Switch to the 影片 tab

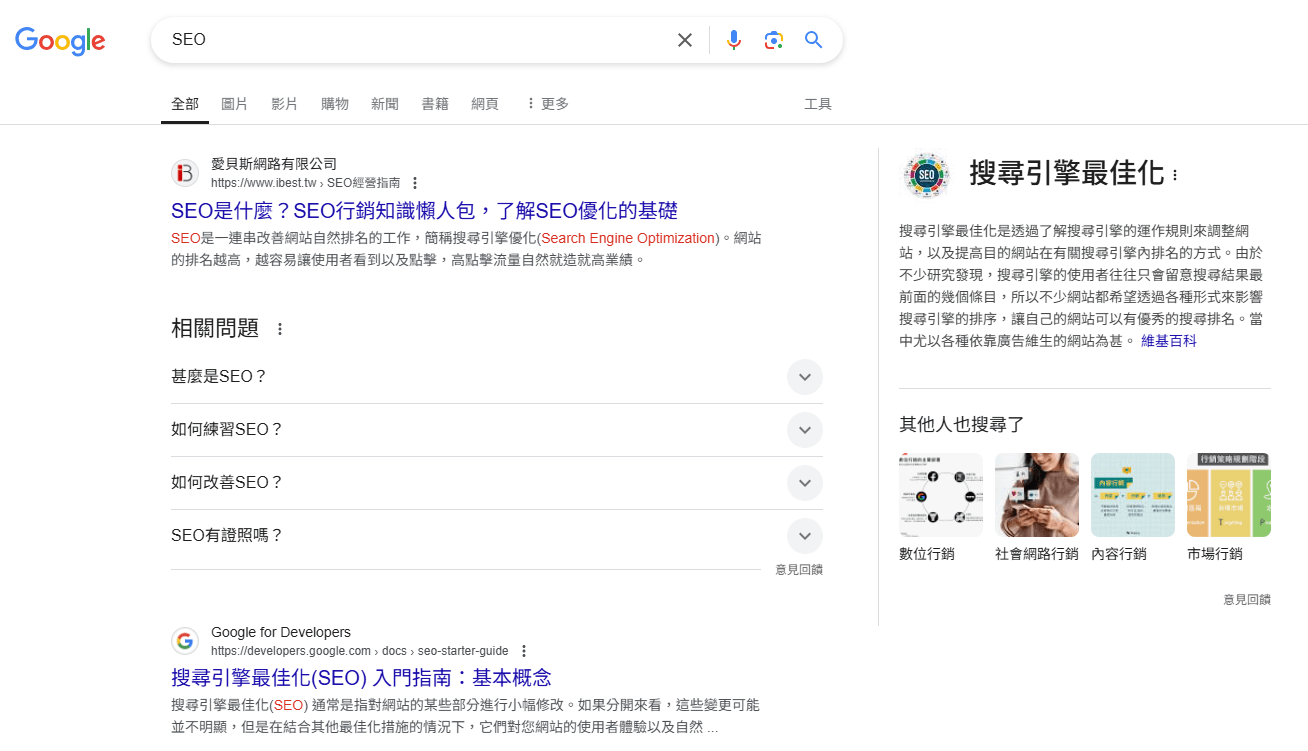285,104
